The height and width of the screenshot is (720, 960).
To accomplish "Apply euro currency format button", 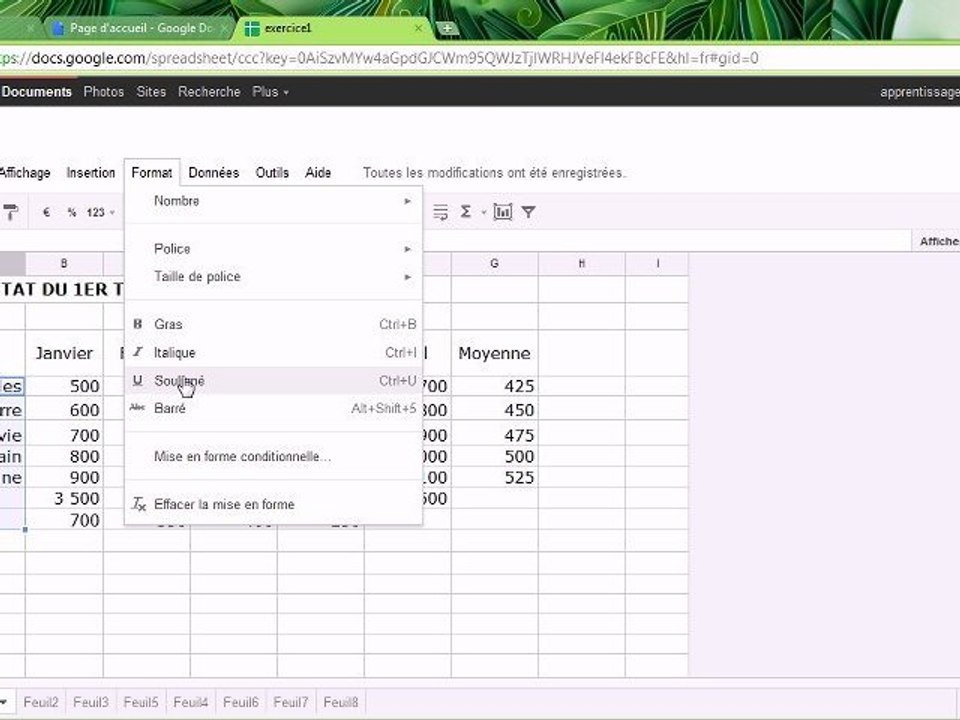I will pyautogui.click(x=47, y=212).
